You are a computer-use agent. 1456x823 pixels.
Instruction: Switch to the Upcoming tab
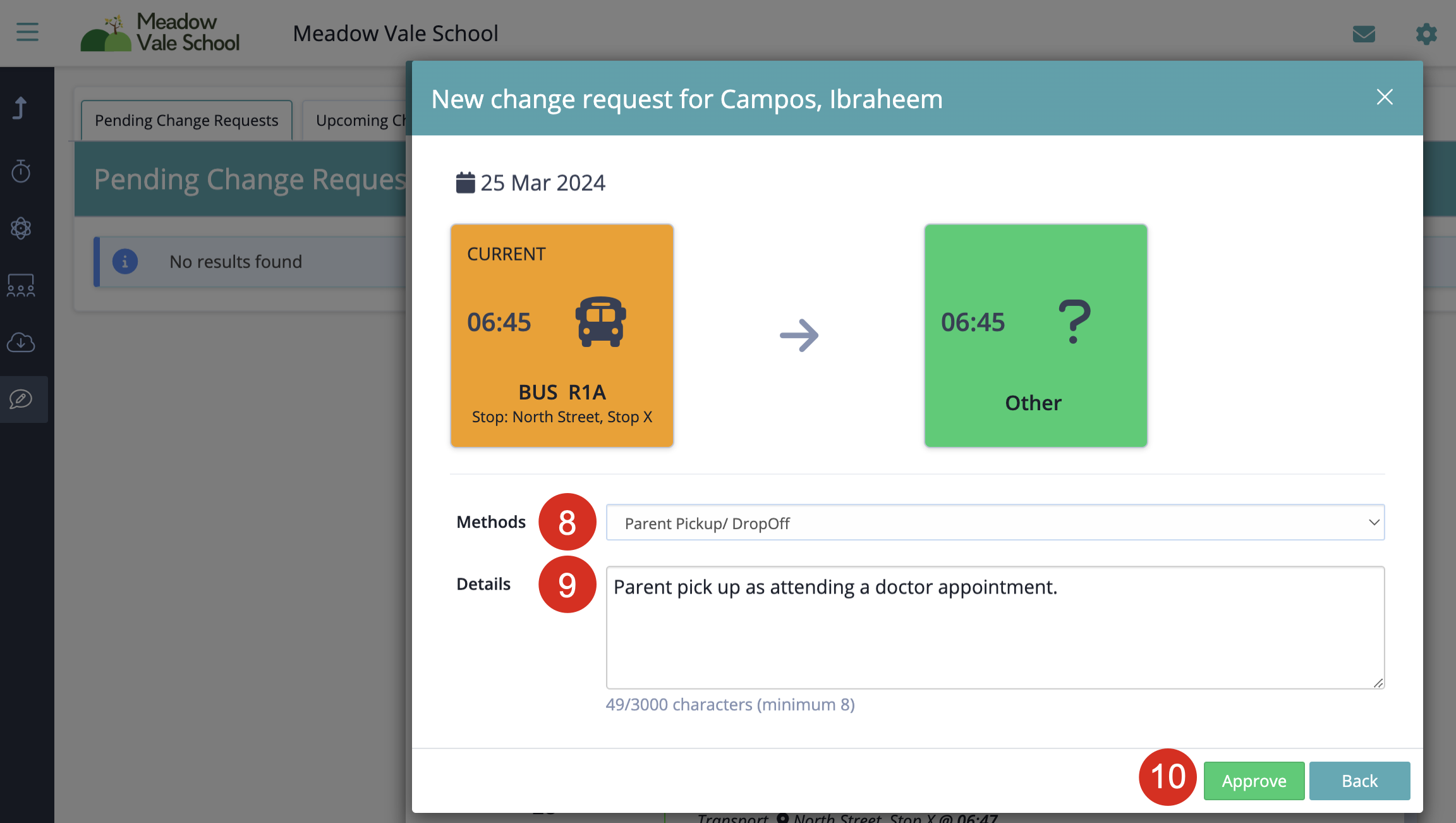point(357,120)
